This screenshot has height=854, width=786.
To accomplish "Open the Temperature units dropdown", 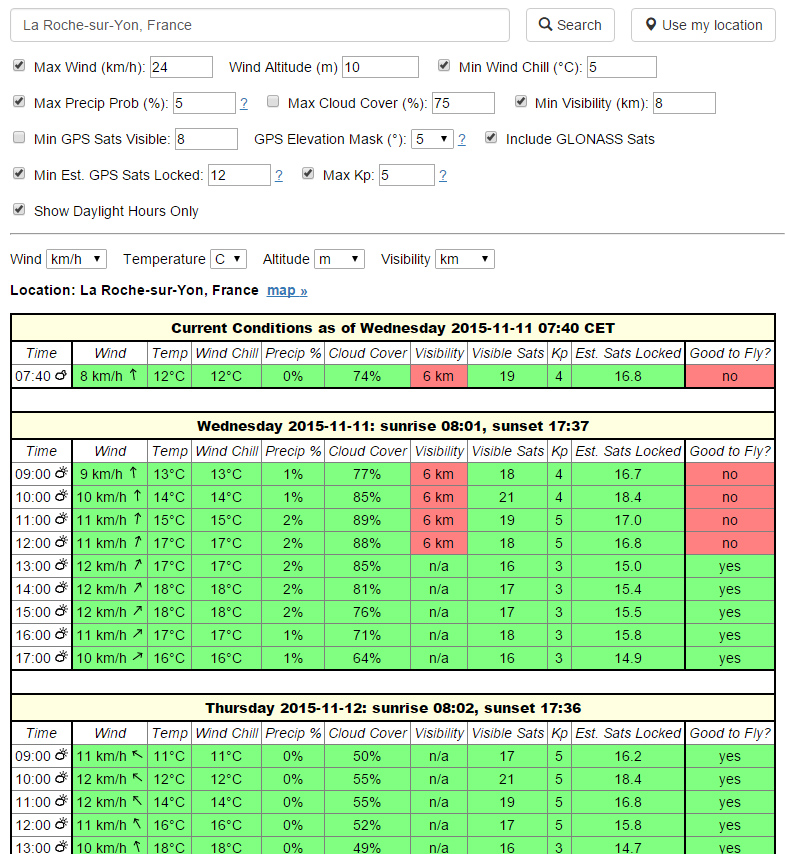I will point(228,259).
